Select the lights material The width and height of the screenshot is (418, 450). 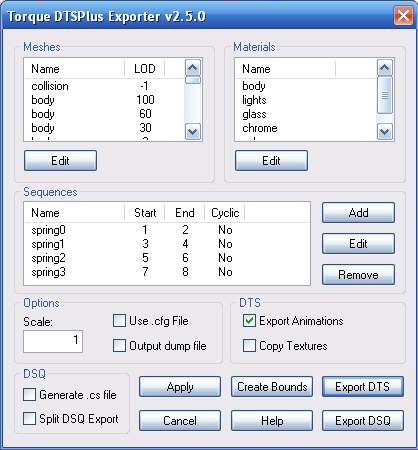point(306,100)
